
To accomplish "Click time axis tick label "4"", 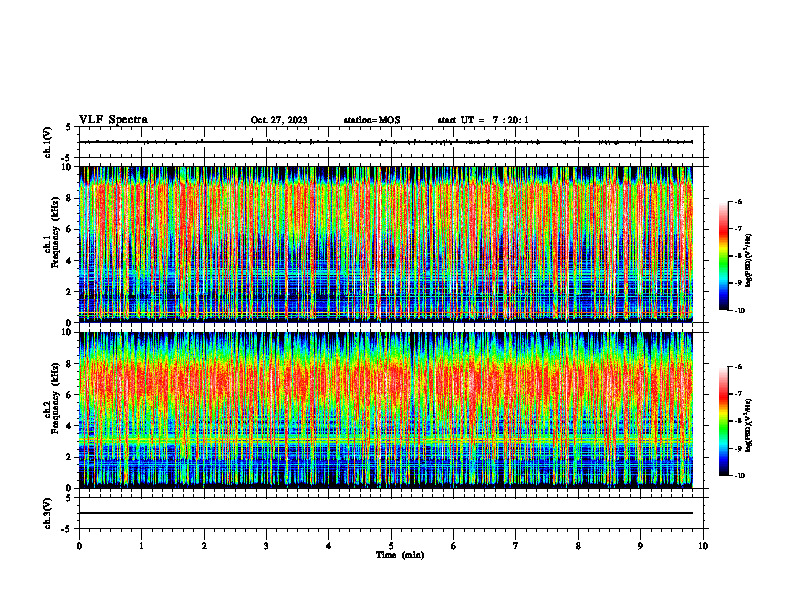I will [329, 546].
